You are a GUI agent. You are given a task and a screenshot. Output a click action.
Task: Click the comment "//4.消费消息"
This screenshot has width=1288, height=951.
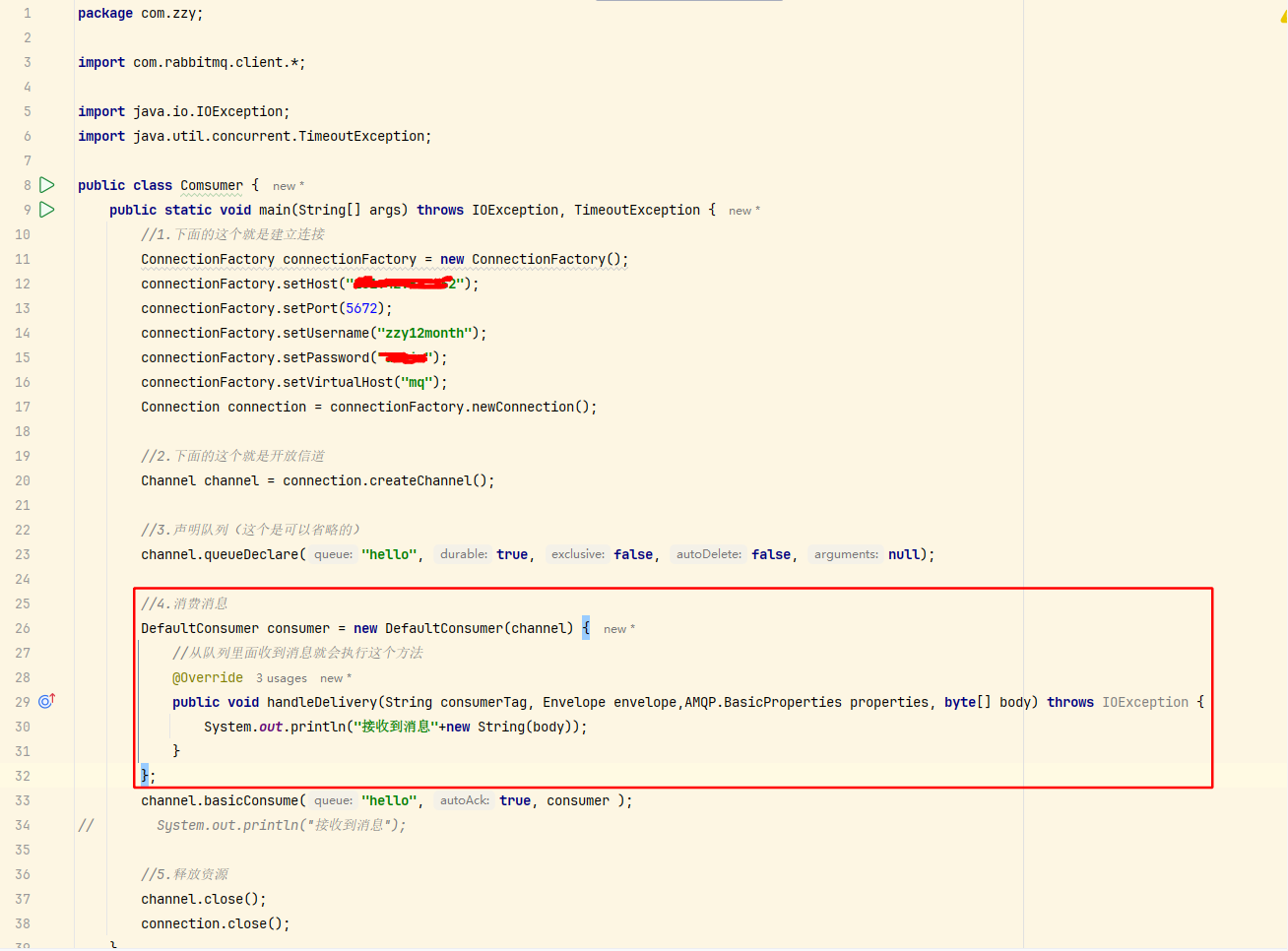click(184, 603)
